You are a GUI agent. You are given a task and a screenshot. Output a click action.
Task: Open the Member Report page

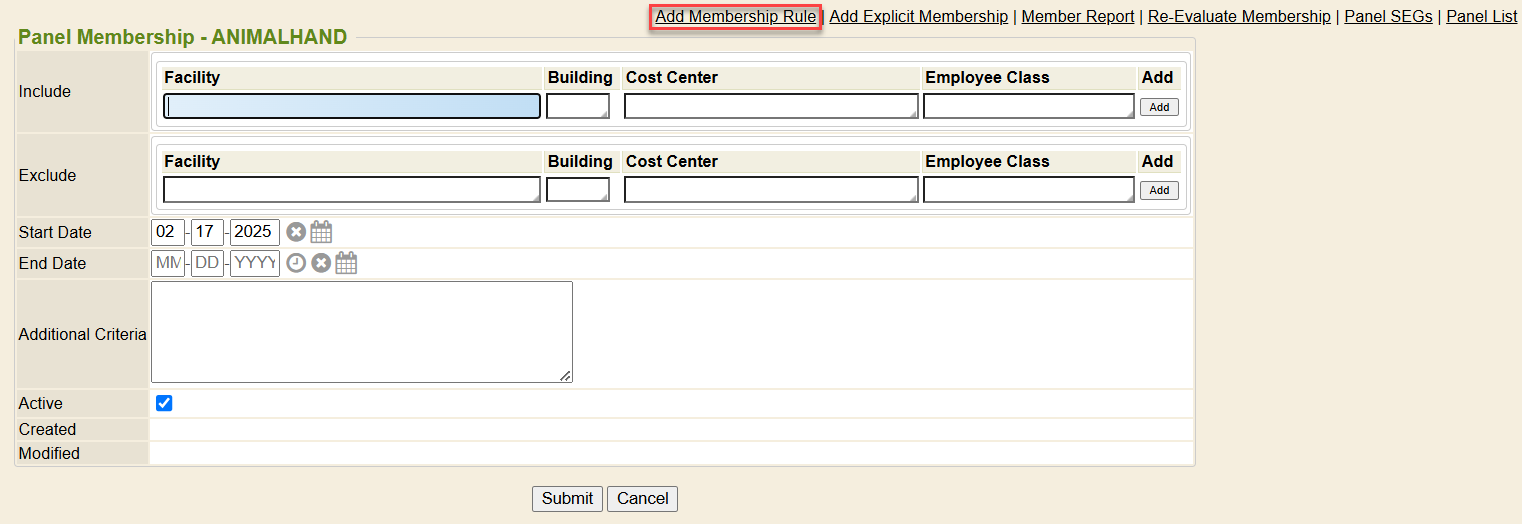[1077, 16]
